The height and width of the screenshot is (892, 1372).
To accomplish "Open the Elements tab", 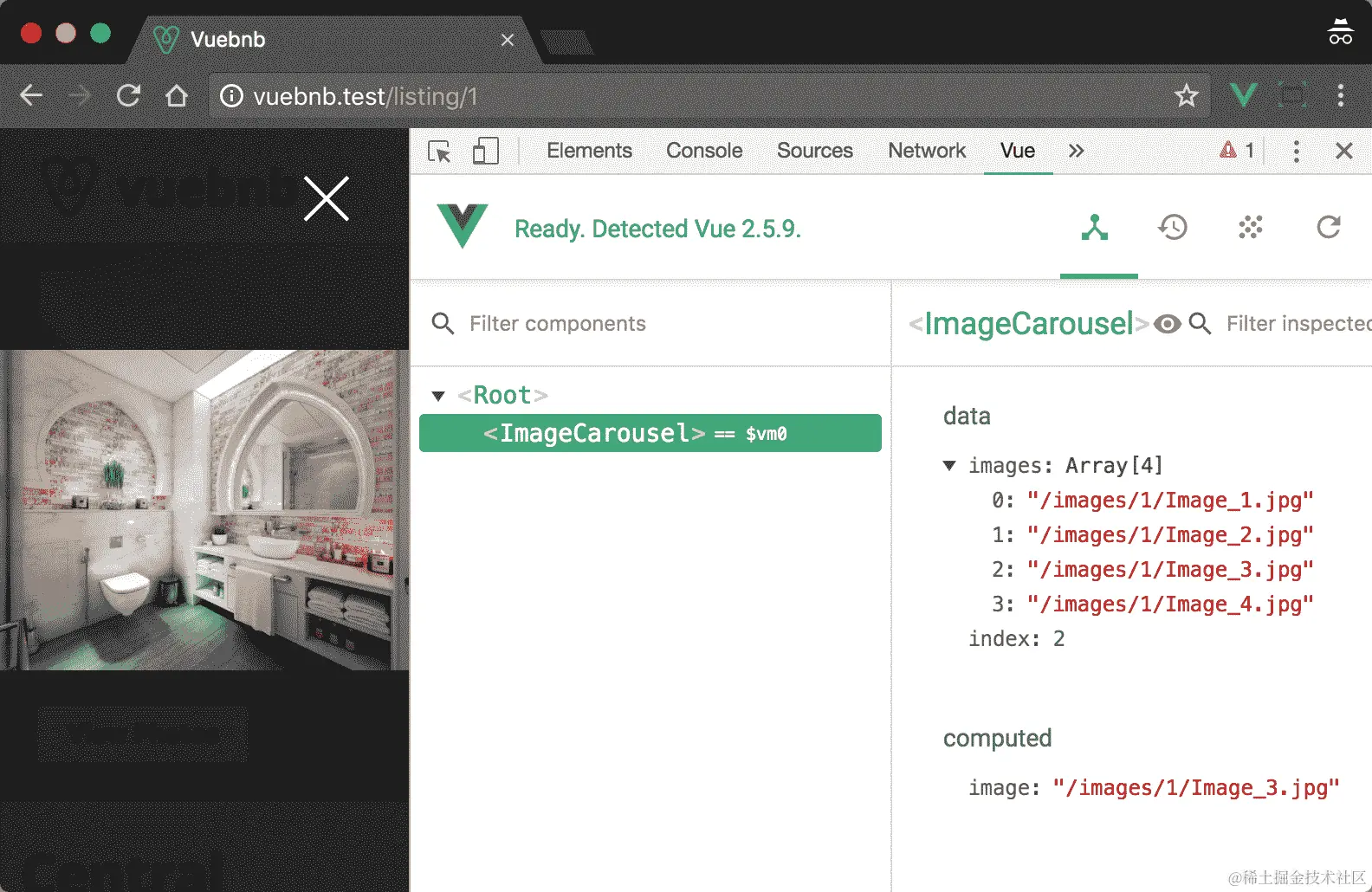I will pyautogui.click(x=590, y=151).
